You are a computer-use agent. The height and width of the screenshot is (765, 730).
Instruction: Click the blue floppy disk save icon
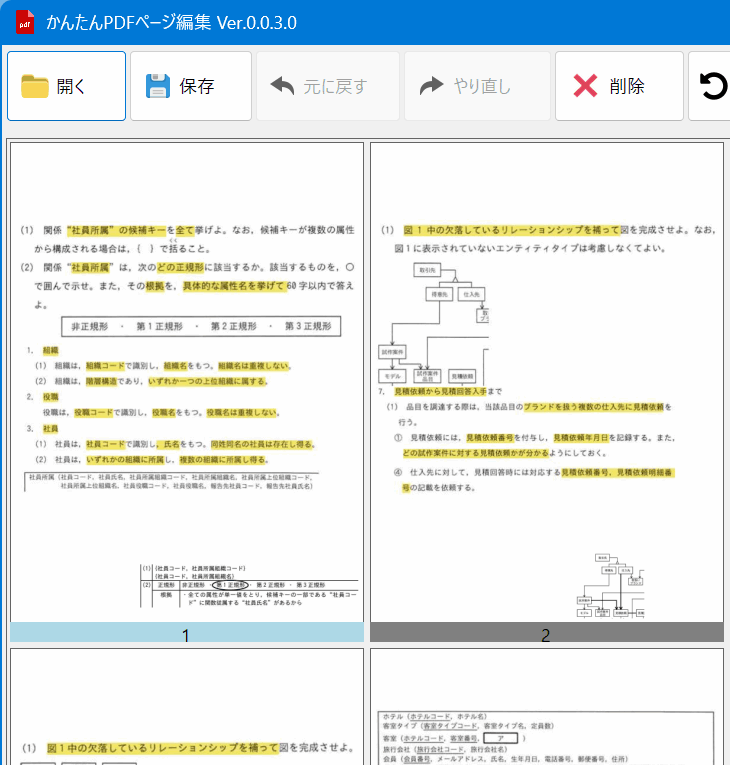tap(158, 87)
